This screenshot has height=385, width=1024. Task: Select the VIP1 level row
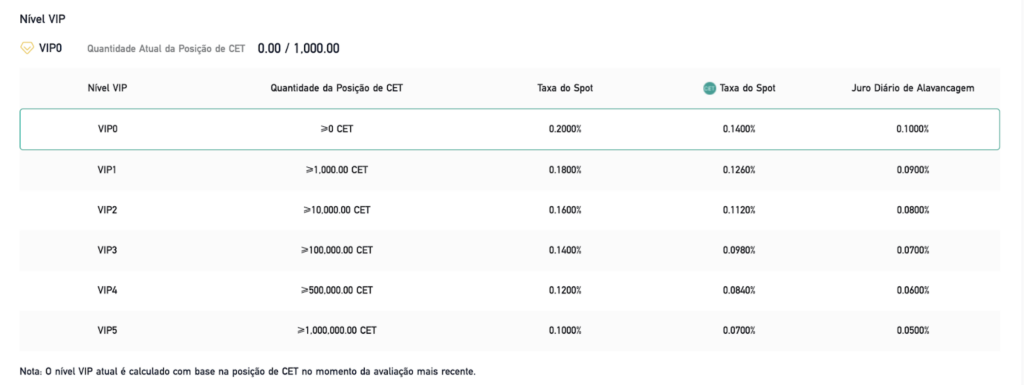pyautogui.click(x=509, y=170)
